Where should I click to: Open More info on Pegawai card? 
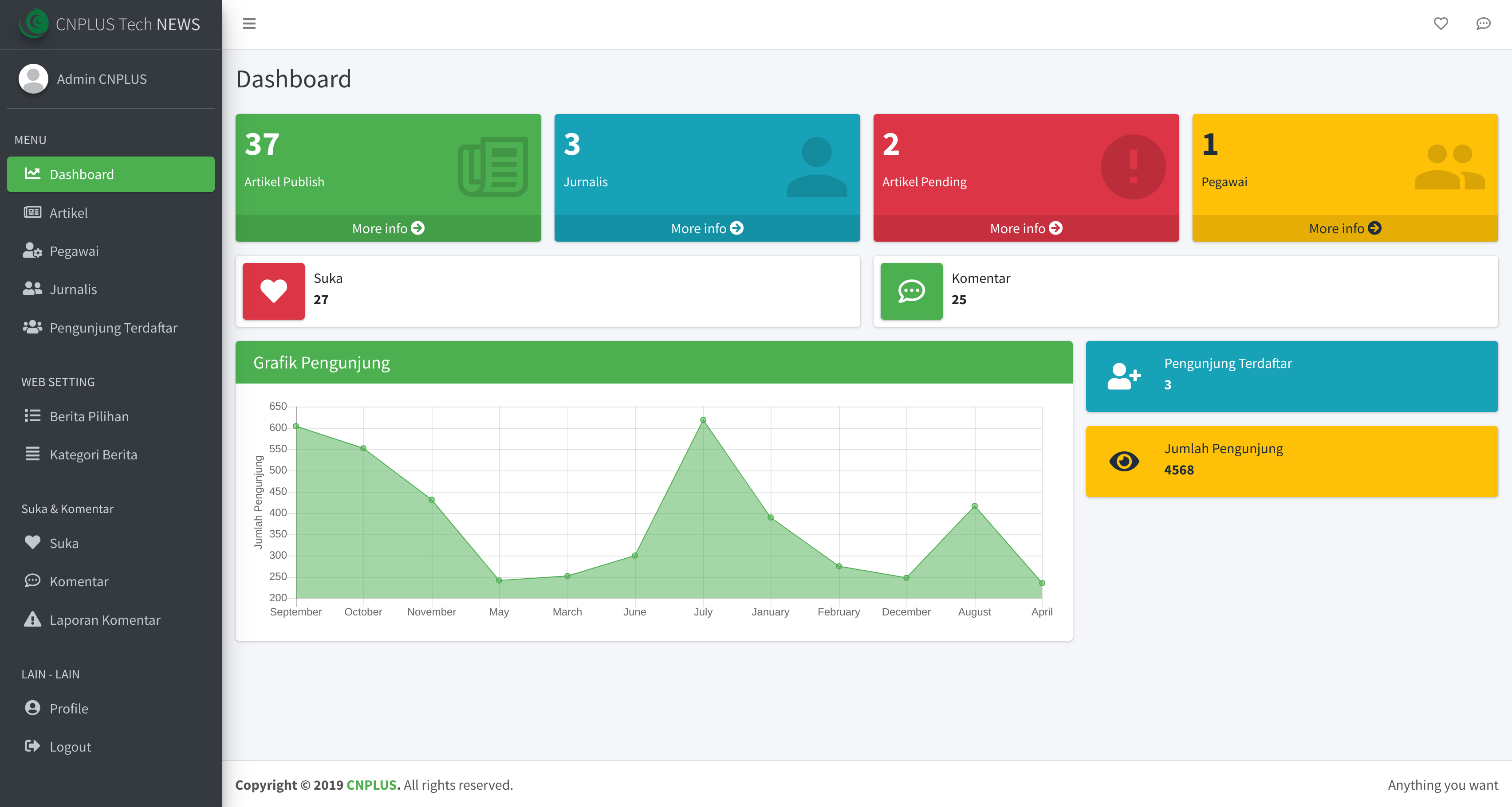point(1345,228)
